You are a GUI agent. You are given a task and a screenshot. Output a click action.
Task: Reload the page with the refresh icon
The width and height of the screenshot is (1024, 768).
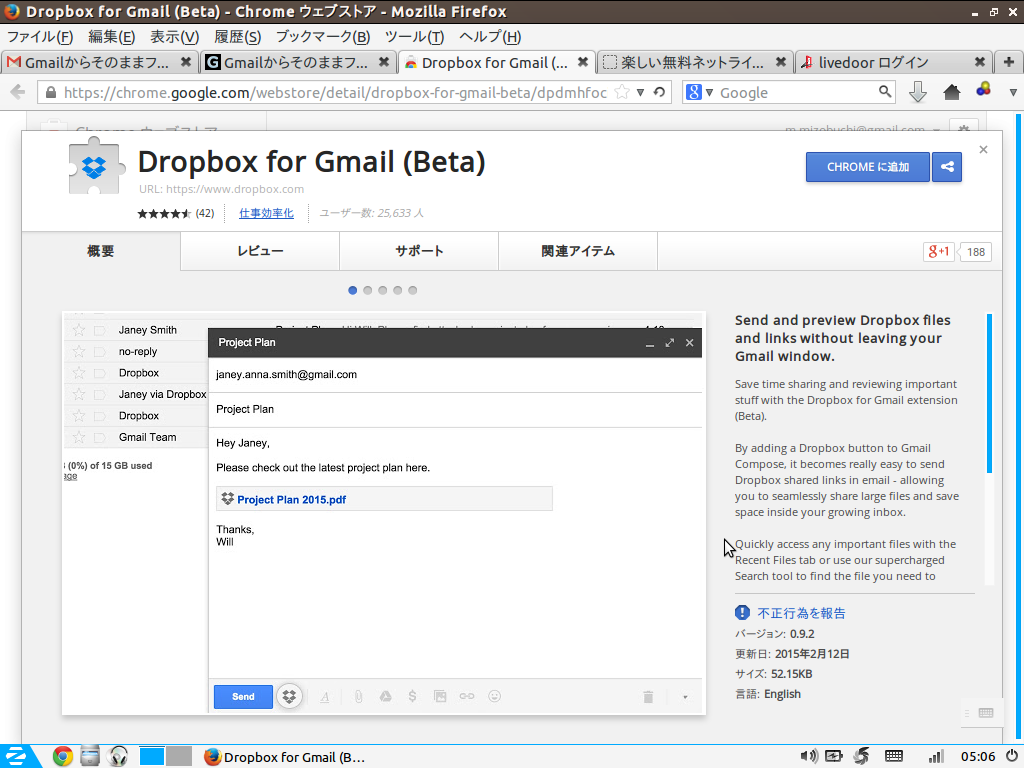click(660, 92)
